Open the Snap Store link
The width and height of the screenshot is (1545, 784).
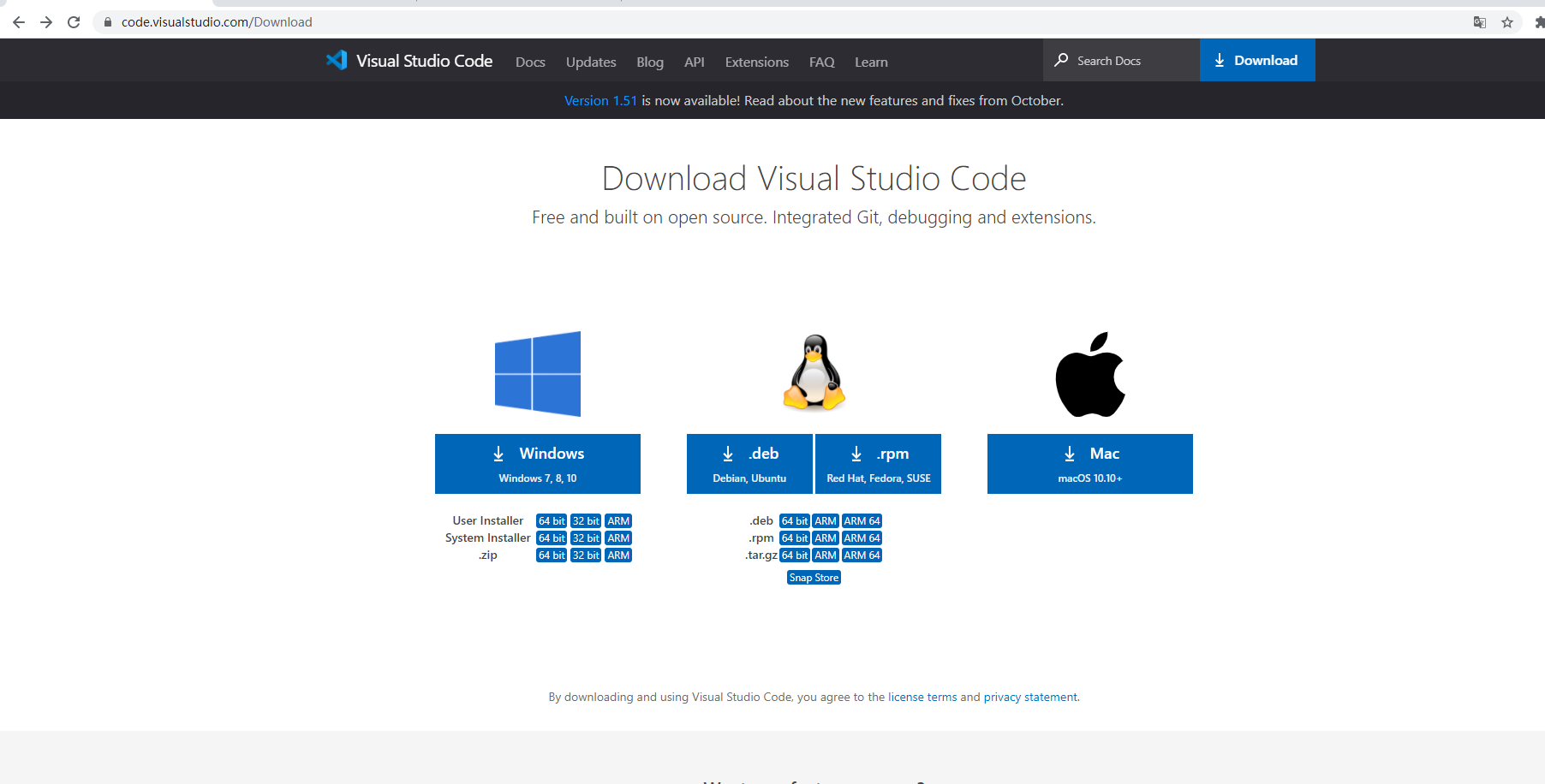[x=814, y=578]
